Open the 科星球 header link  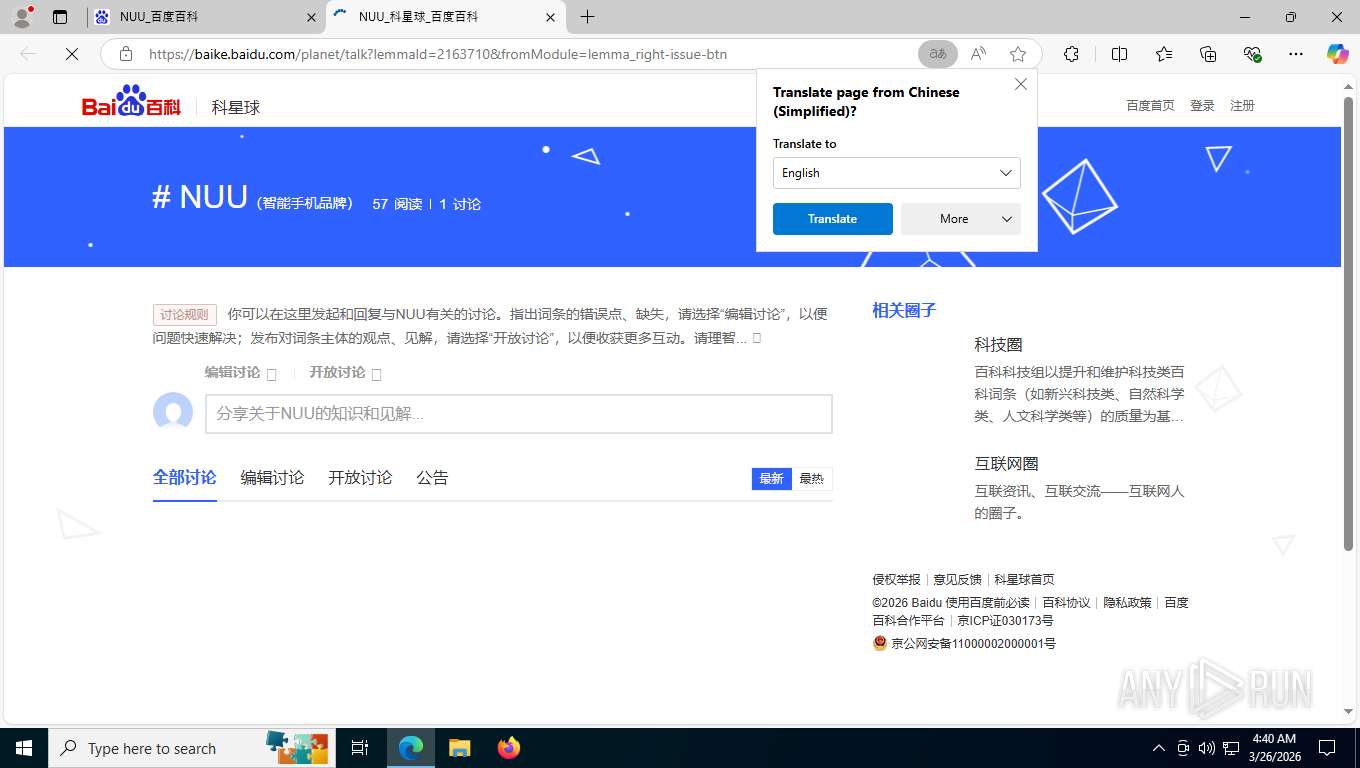click(x=236, y=107)
